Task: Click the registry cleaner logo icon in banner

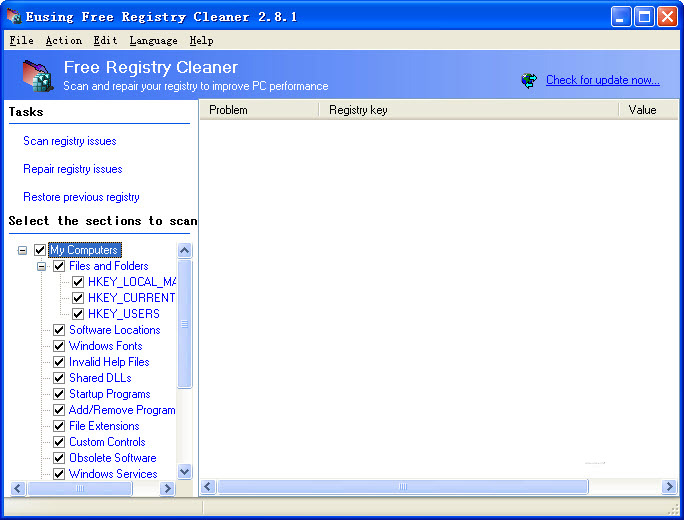Action: pyautogui.click(x=34, y=76)
